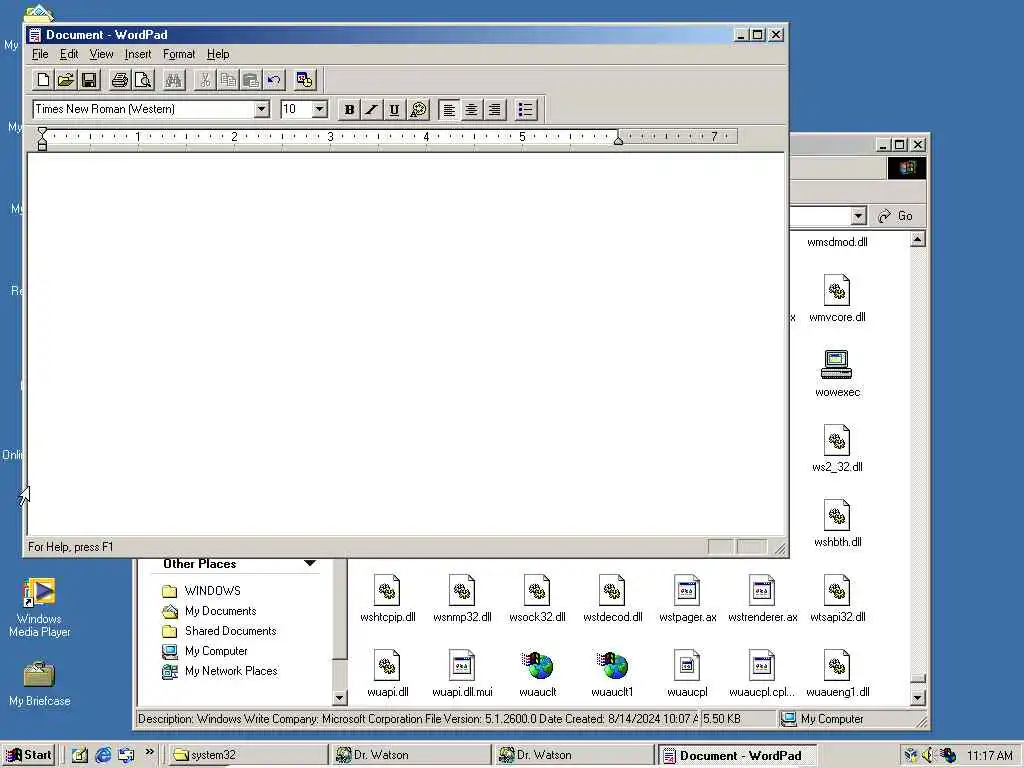
Task: Open the File menu
Action: click(40, 54)
